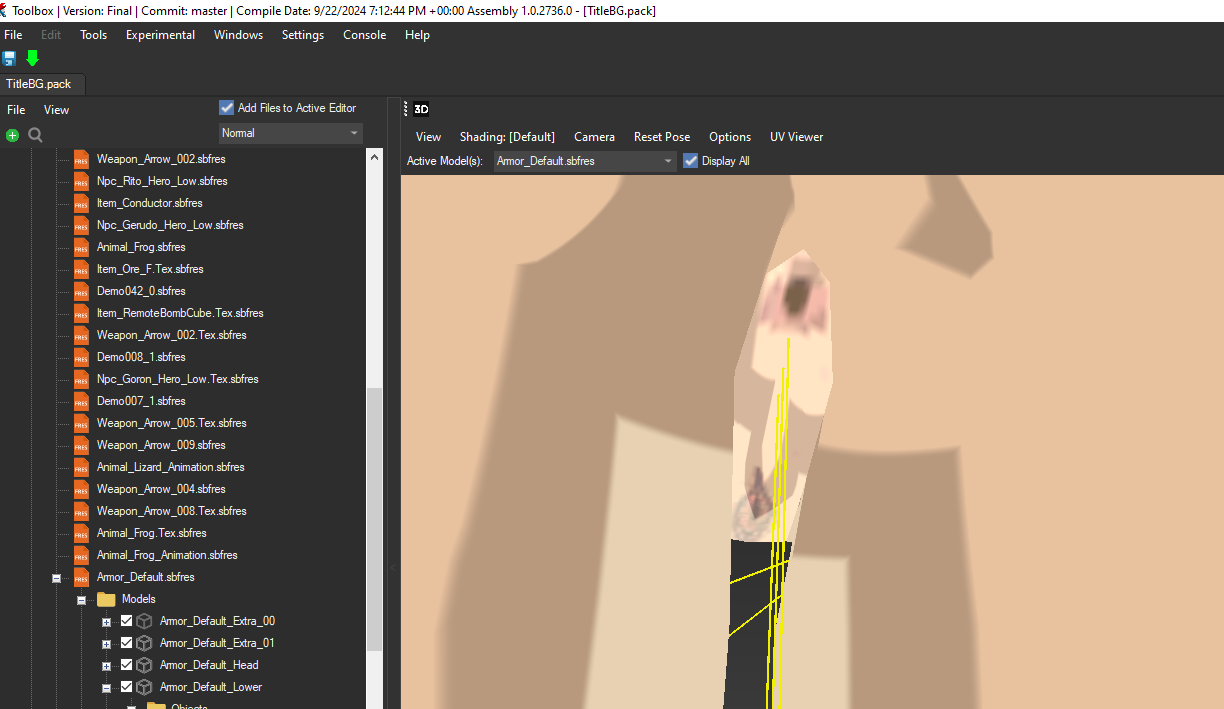The image size is (1224, 709).
Task: Click the 3D viewport icon
Action: pos(422,109)
